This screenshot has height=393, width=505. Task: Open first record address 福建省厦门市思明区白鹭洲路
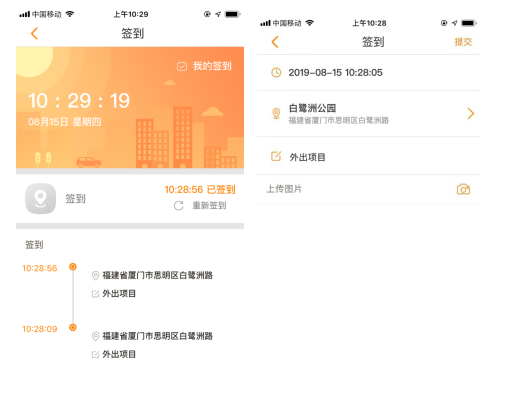click(157, 275)
